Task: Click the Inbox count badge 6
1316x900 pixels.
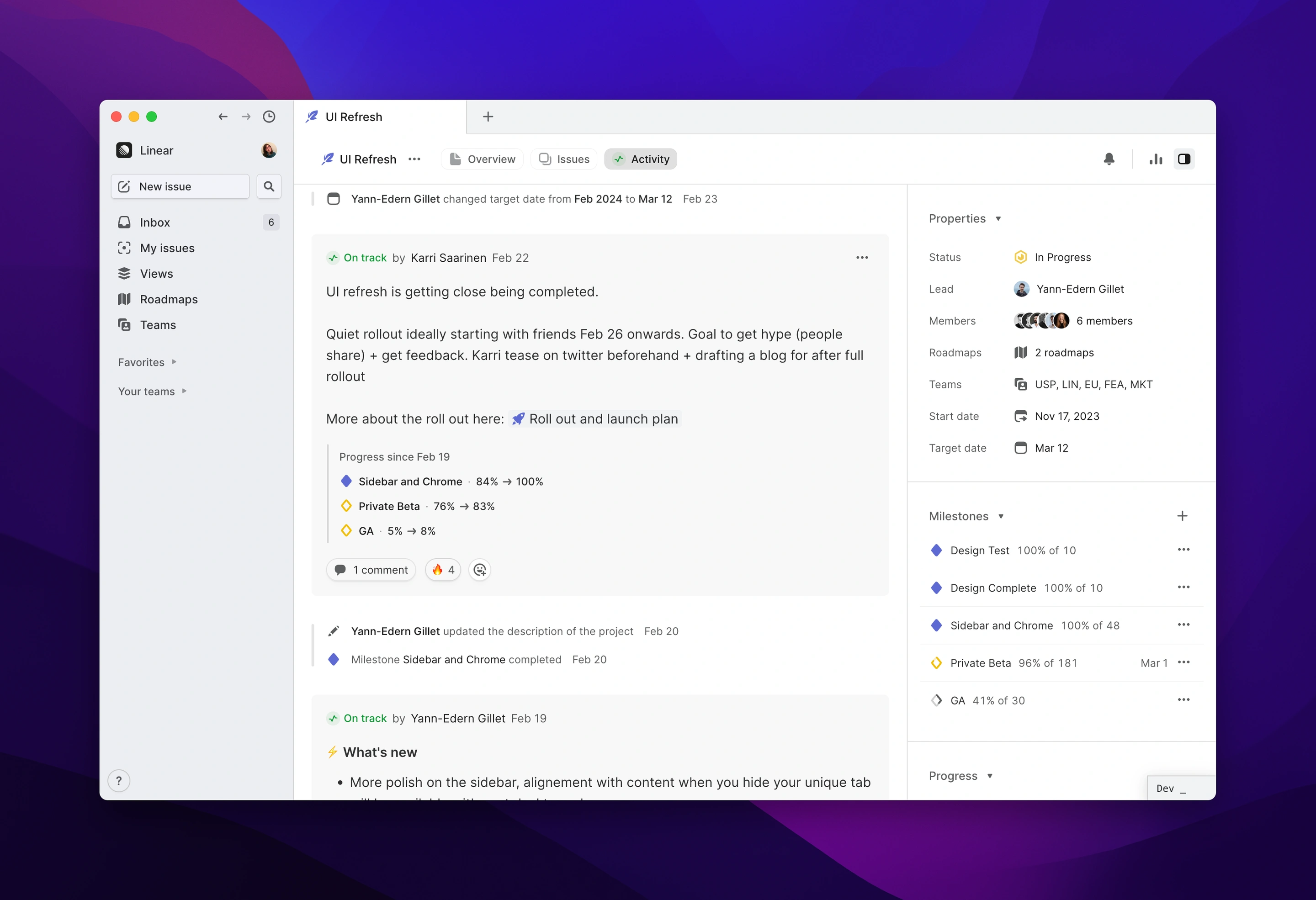Action: (x=271, y=222)
